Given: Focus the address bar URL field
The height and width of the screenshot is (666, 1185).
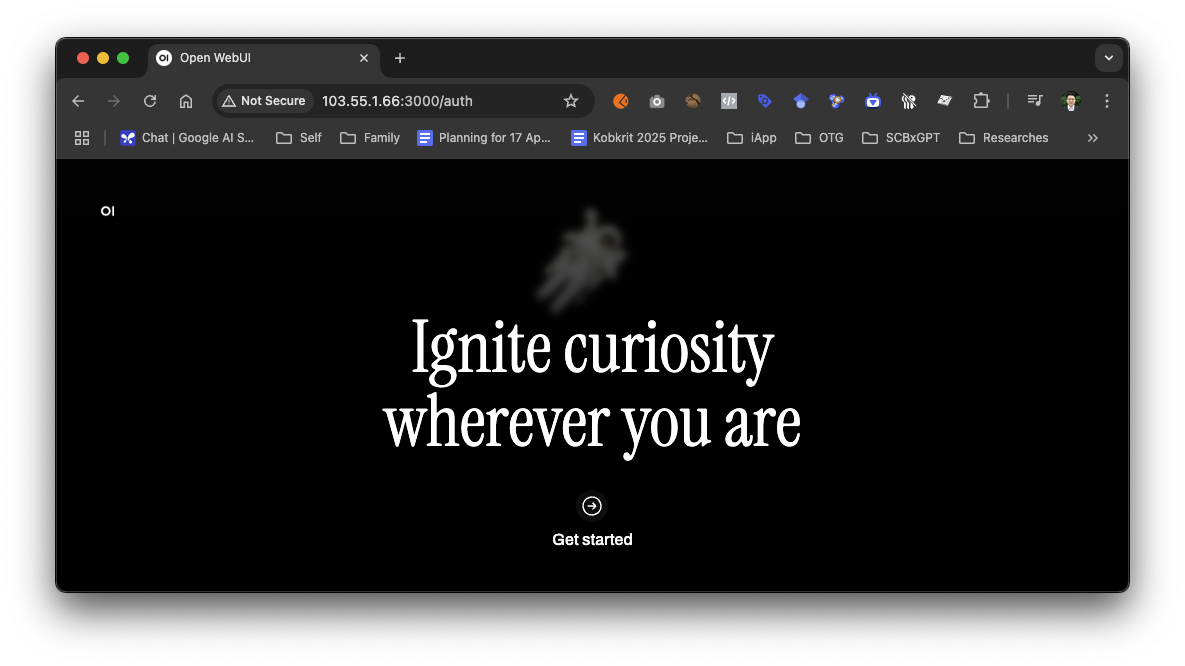Looking at the screenshot, I should (430, 101).
